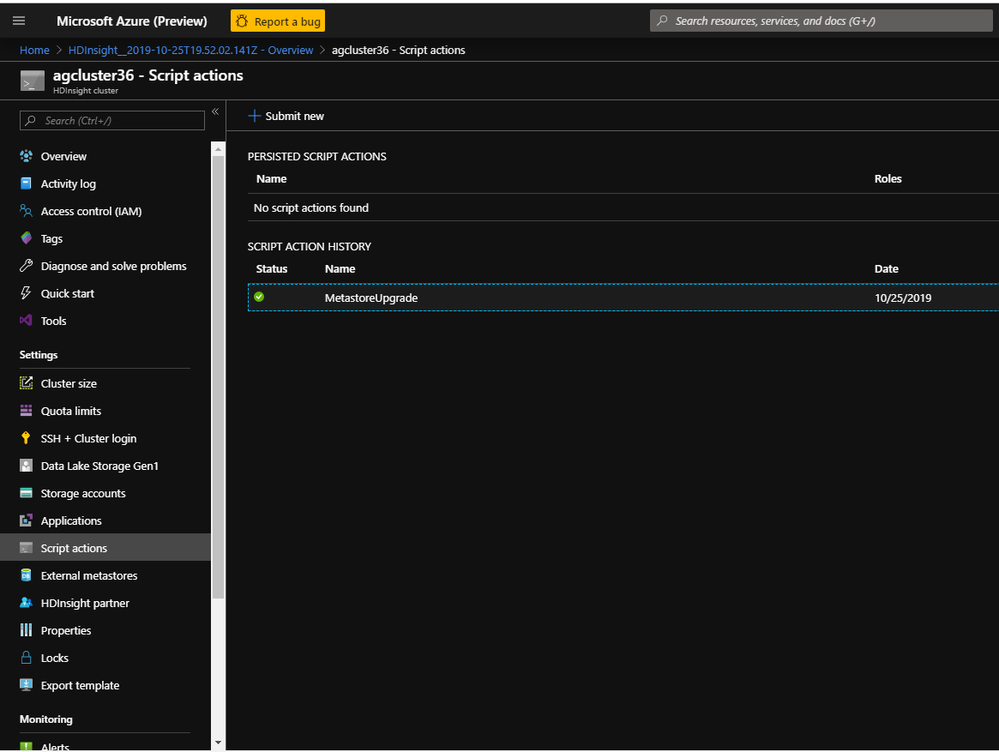Click the Applications icon
Screen dimensions: 999x752
[x=26, y=520]
